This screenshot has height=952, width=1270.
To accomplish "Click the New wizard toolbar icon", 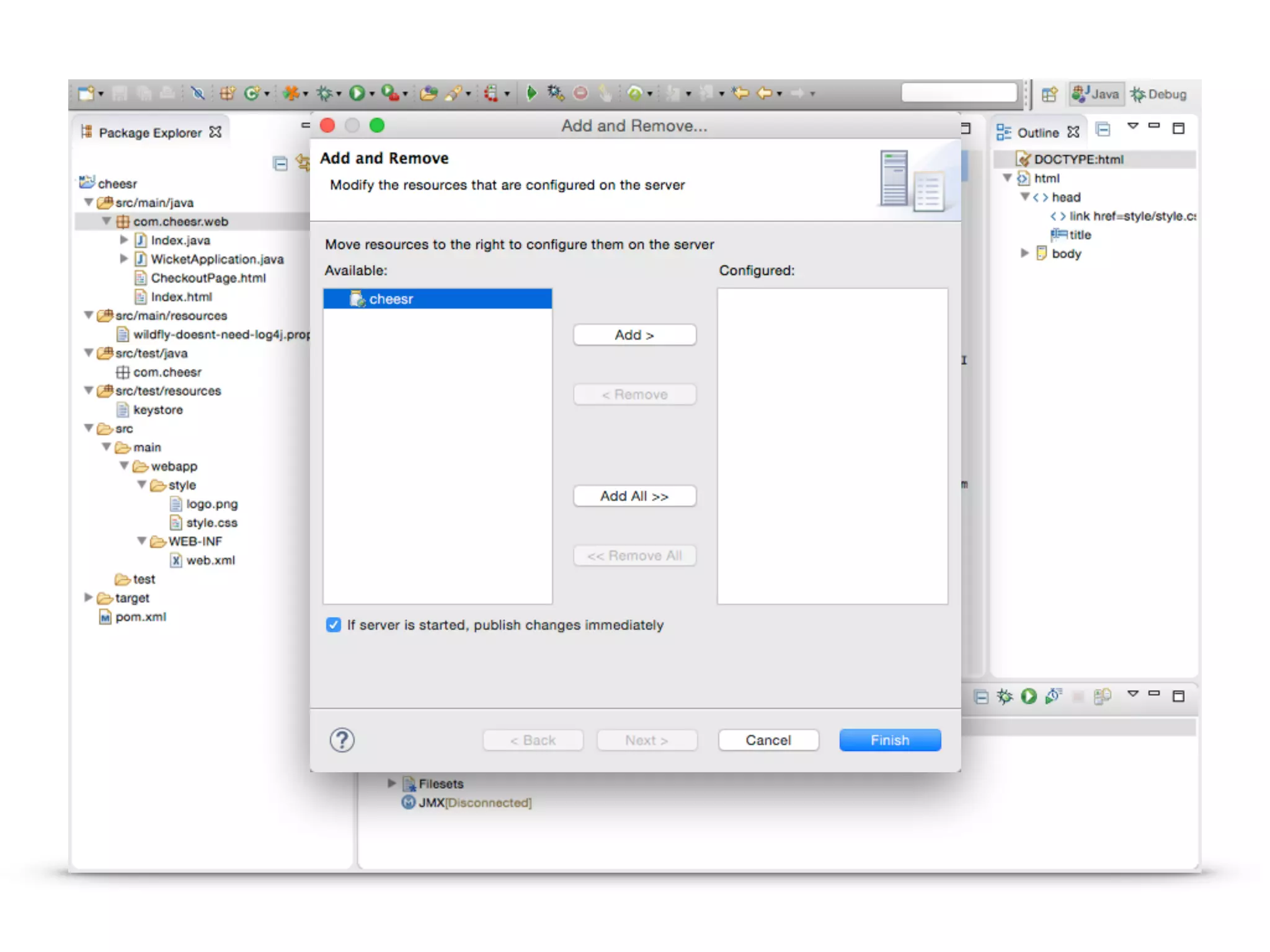I will [86, 93].
